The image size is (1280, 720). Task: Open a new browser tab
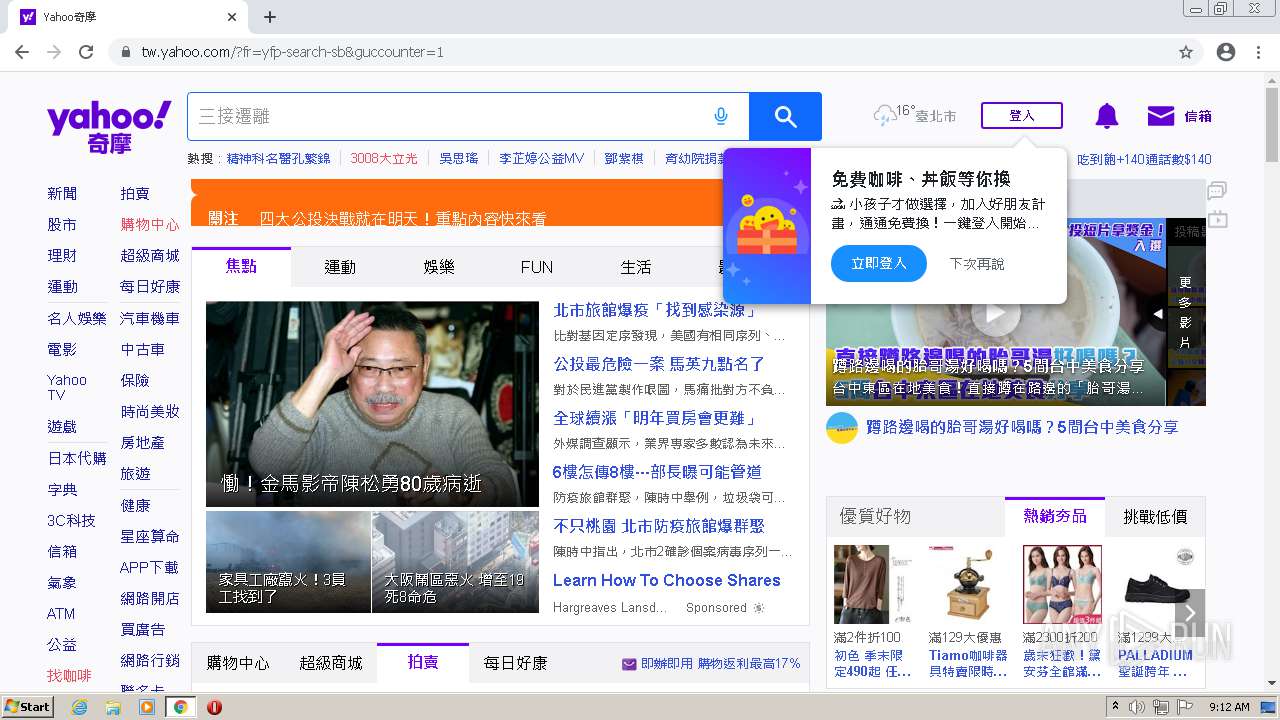[270, 17]
